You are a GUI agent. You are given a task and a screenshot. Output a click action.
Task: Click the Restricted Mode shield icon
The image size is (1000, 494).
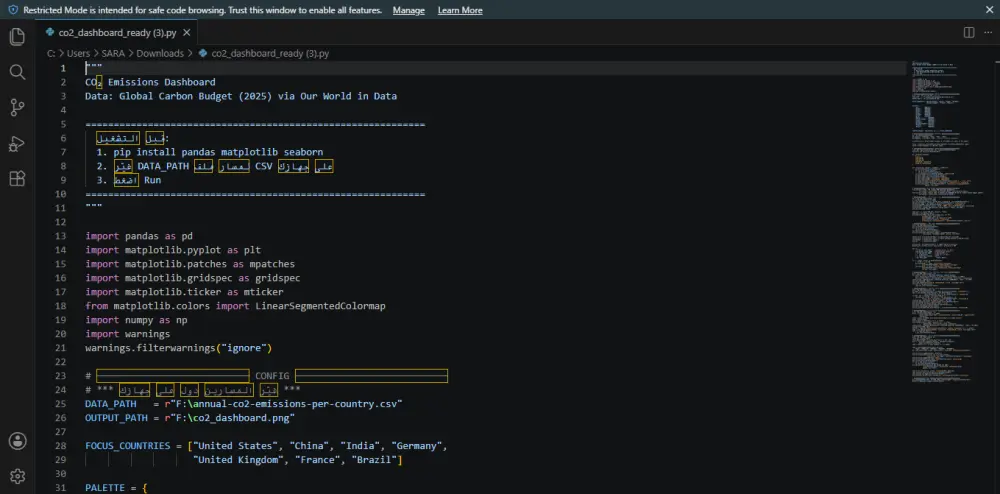[x=12, y=10]
